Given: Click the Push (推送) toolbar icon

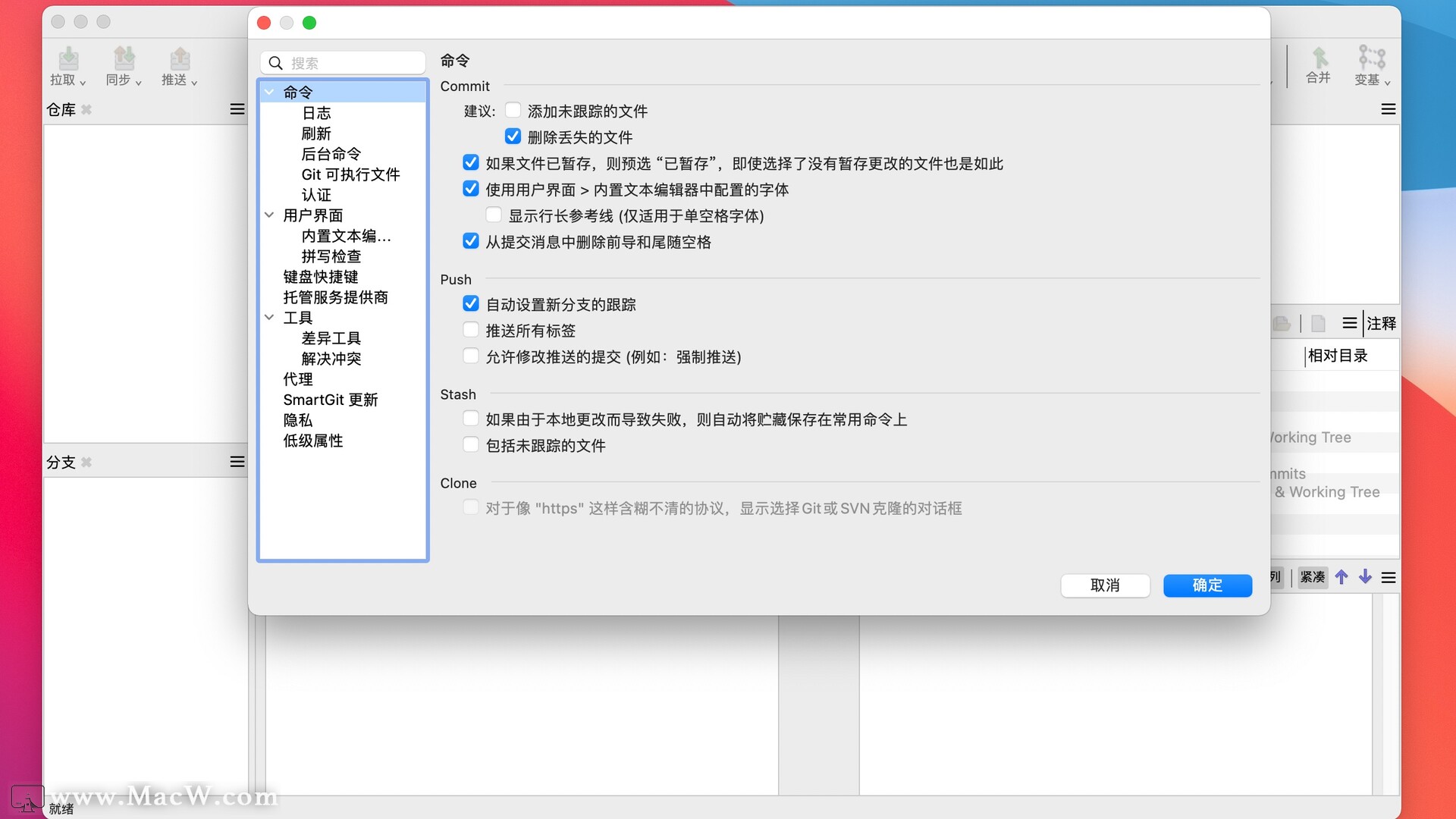Looking at the screenshot, I should click(x=180, y=58).
